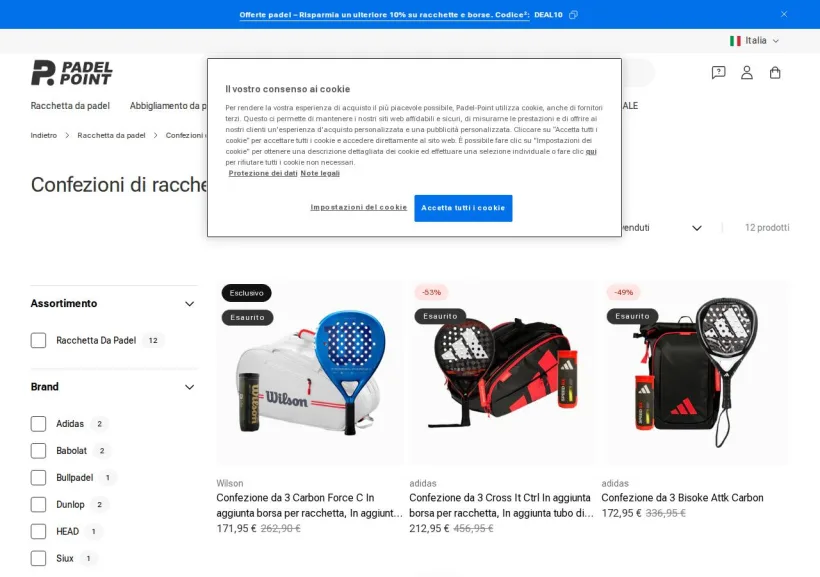Open Confezione da 3 Cross It Ctrl title
Screen dimensions: 820x577
(x=502, y=505)
